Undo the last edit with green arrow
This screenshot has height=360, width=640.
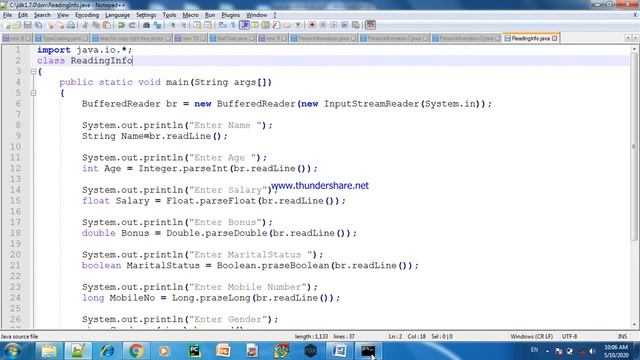pos(121,25)
